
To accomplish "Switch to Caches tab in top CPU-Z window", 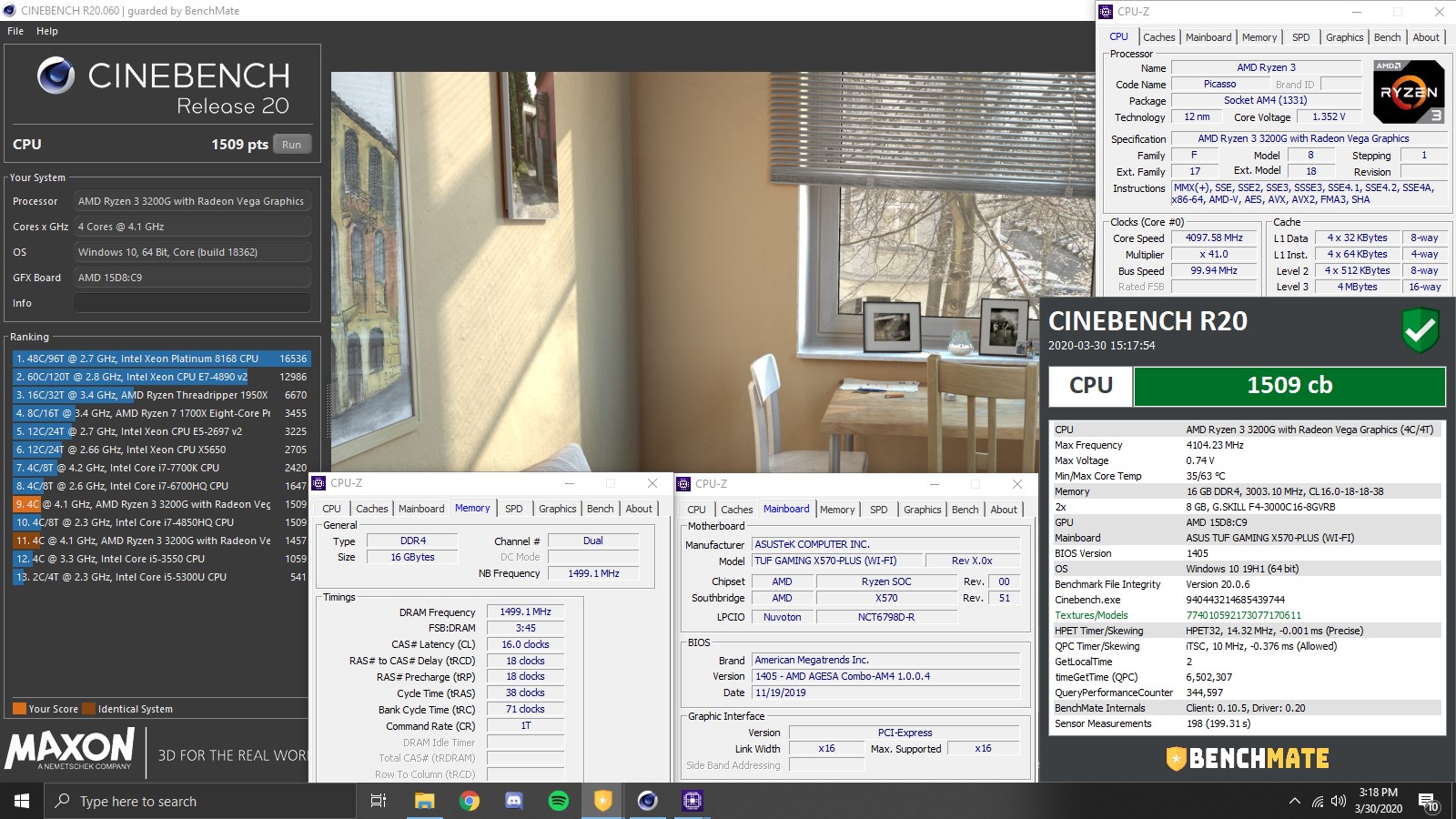I will point(1158,37).
